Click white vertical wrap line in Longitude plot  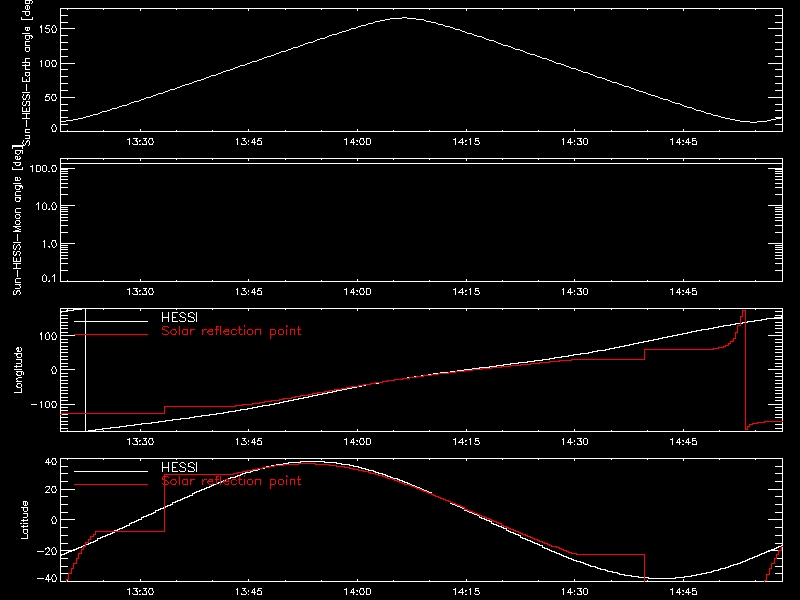pos(85,370)
